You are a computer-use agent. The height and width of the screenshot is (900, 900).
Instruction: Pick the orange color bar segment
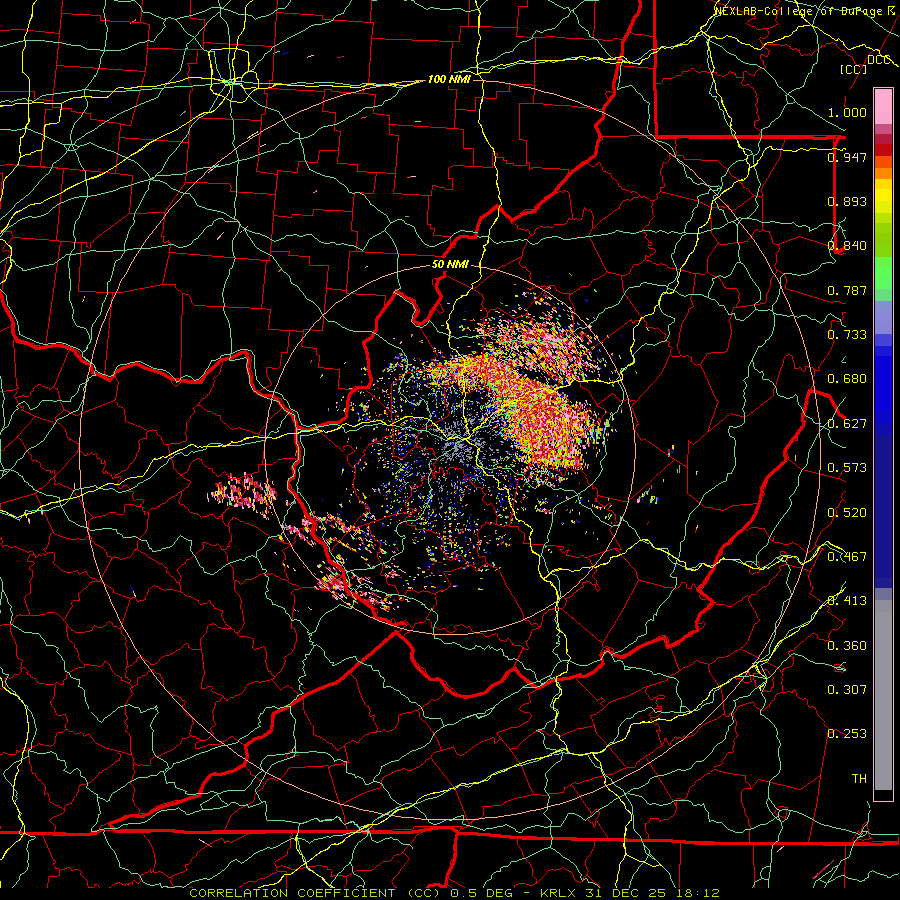pyautogui.click(x=883, y=173)
